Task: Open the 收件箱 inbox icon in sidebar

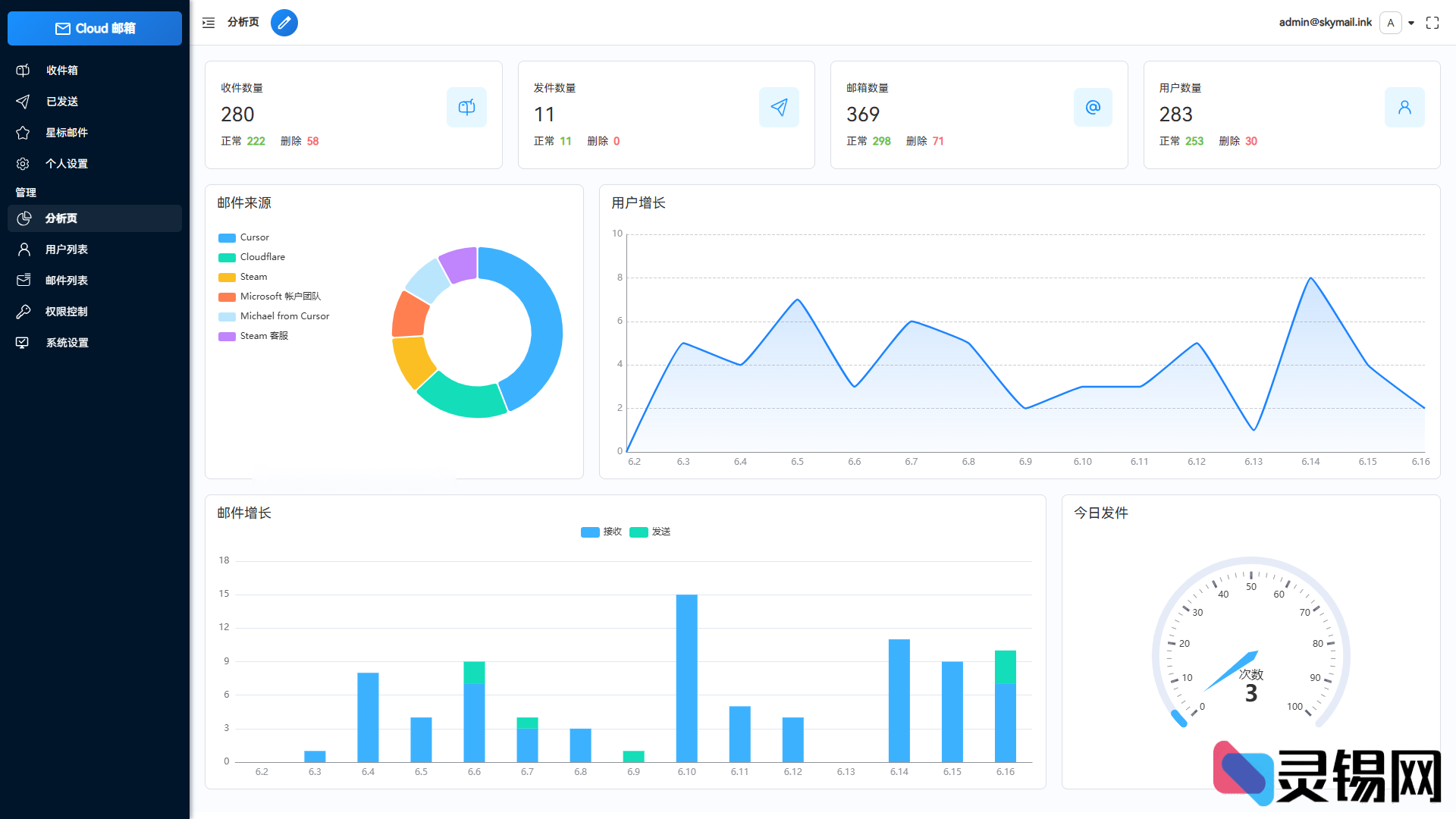Action: point(23,70)
